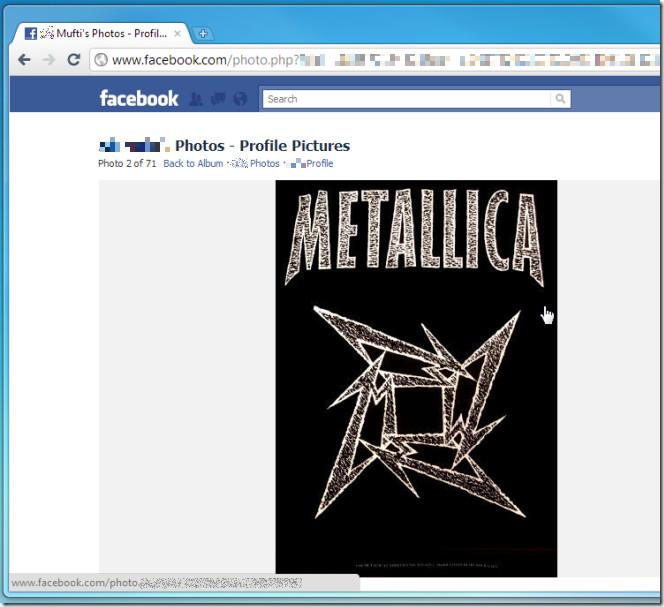Click inside the Facebook Search field

405,99
